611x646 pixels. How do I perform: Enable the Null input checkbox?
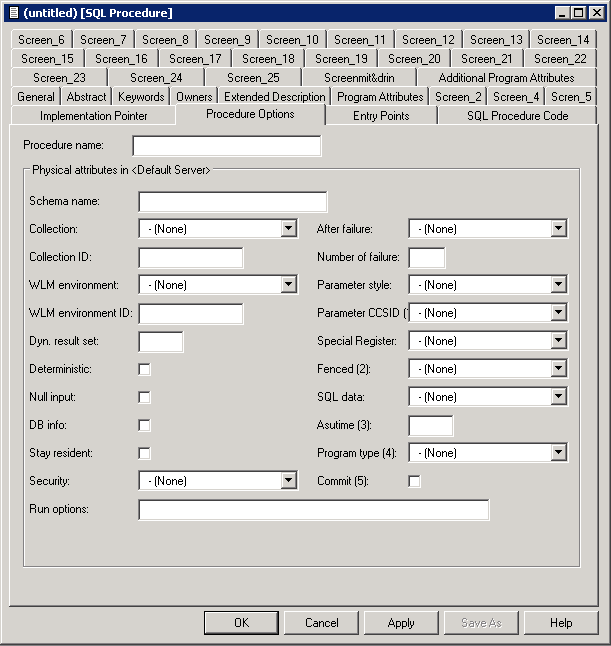pos(145,398)
